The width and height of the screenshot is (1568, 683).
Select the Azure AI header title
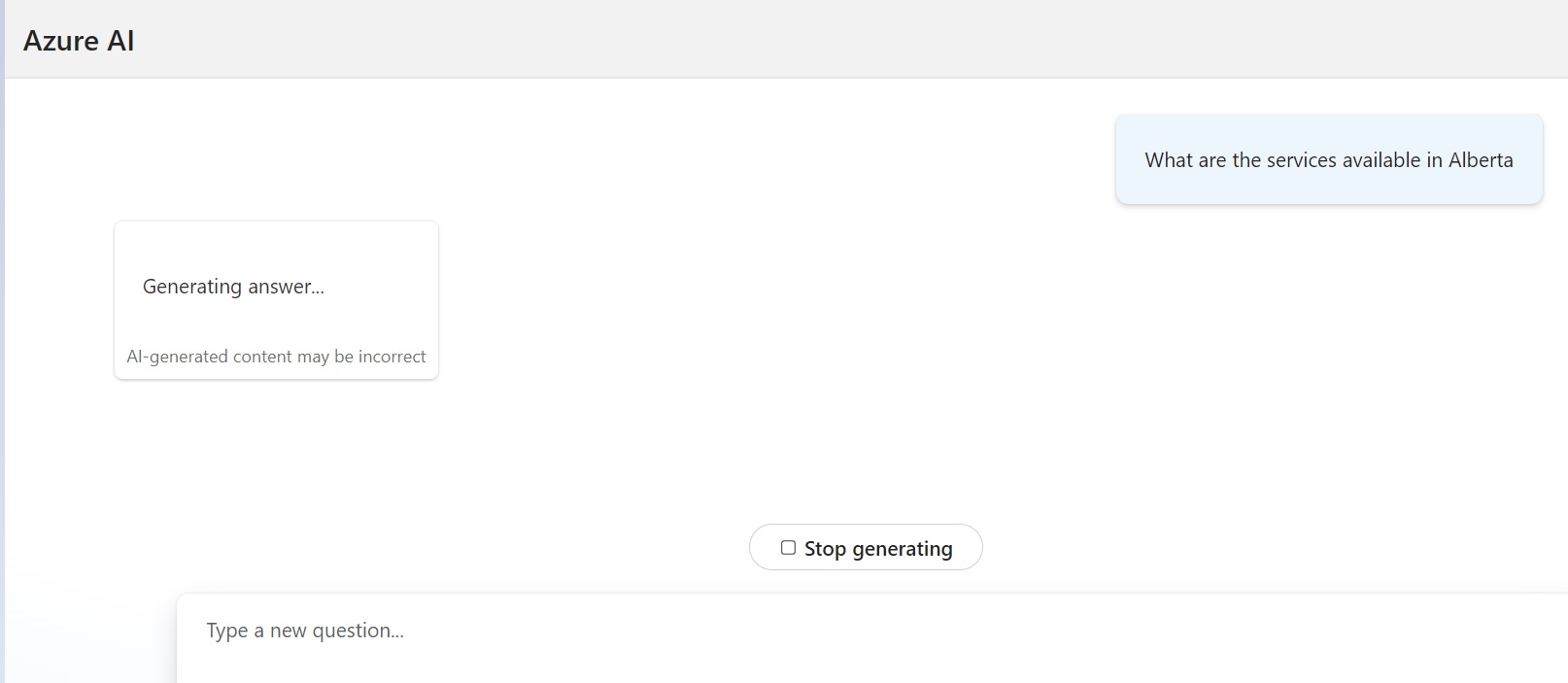(x=80, y=40)
